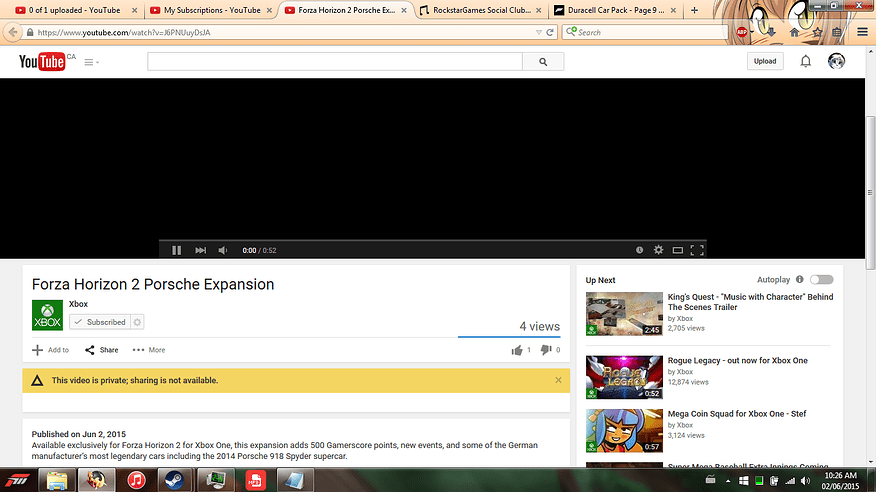Image resolution: width=876 pixels, height=492 pixels.
Task: Switch to theater mode
Action: 678,250
